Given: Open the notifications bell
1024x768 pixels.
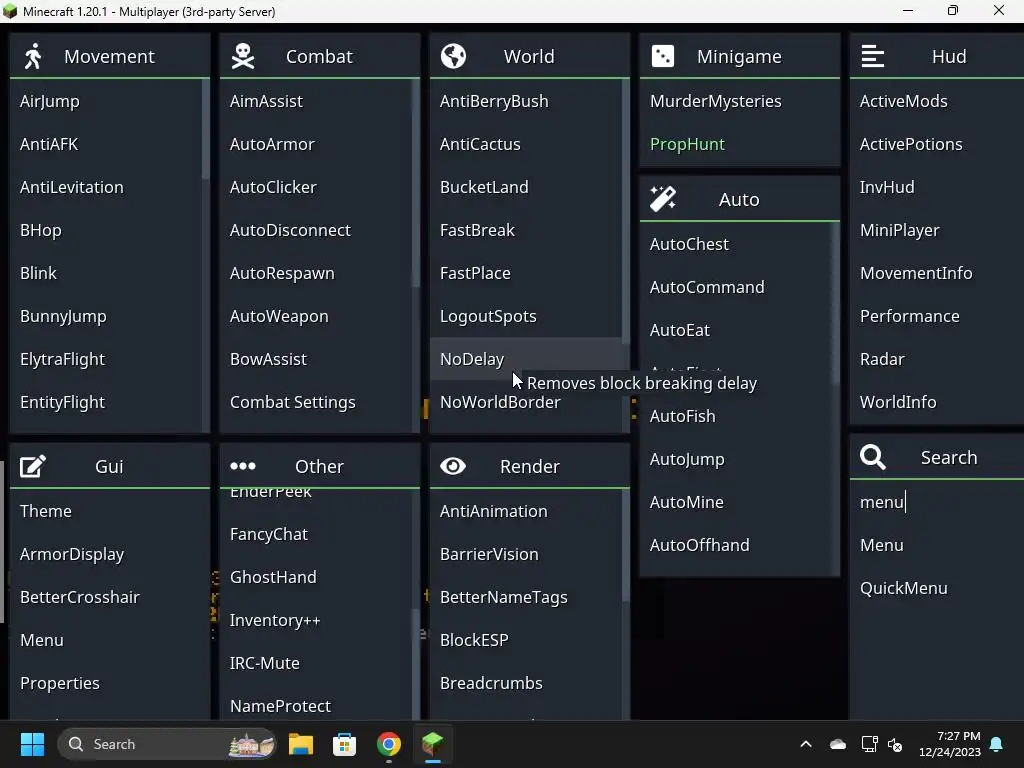Looking at the screenshot, I should coord(997,744).
